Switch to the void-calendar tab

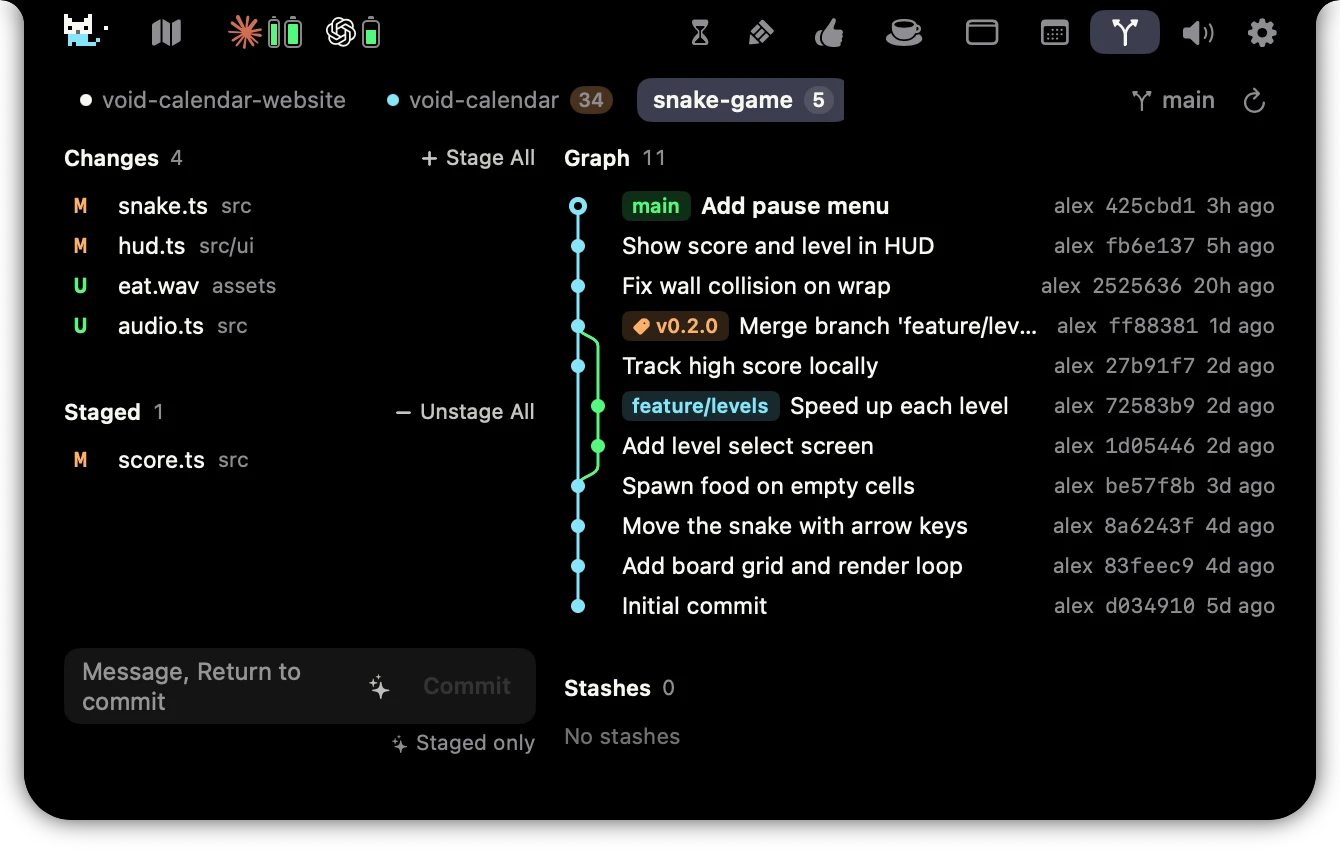coord(499,100)
